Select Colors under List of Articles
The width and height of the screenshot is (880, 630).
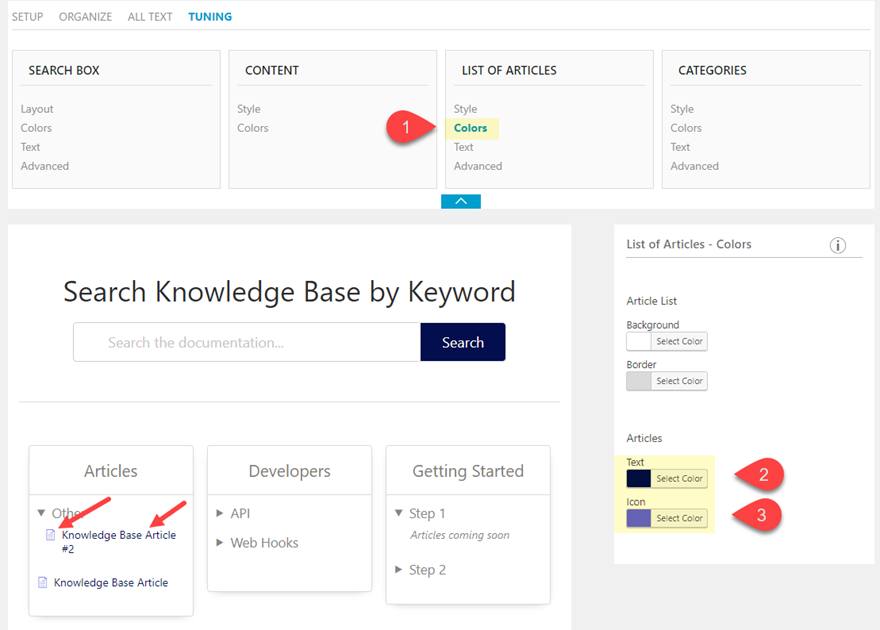click(x=472, y=128)
